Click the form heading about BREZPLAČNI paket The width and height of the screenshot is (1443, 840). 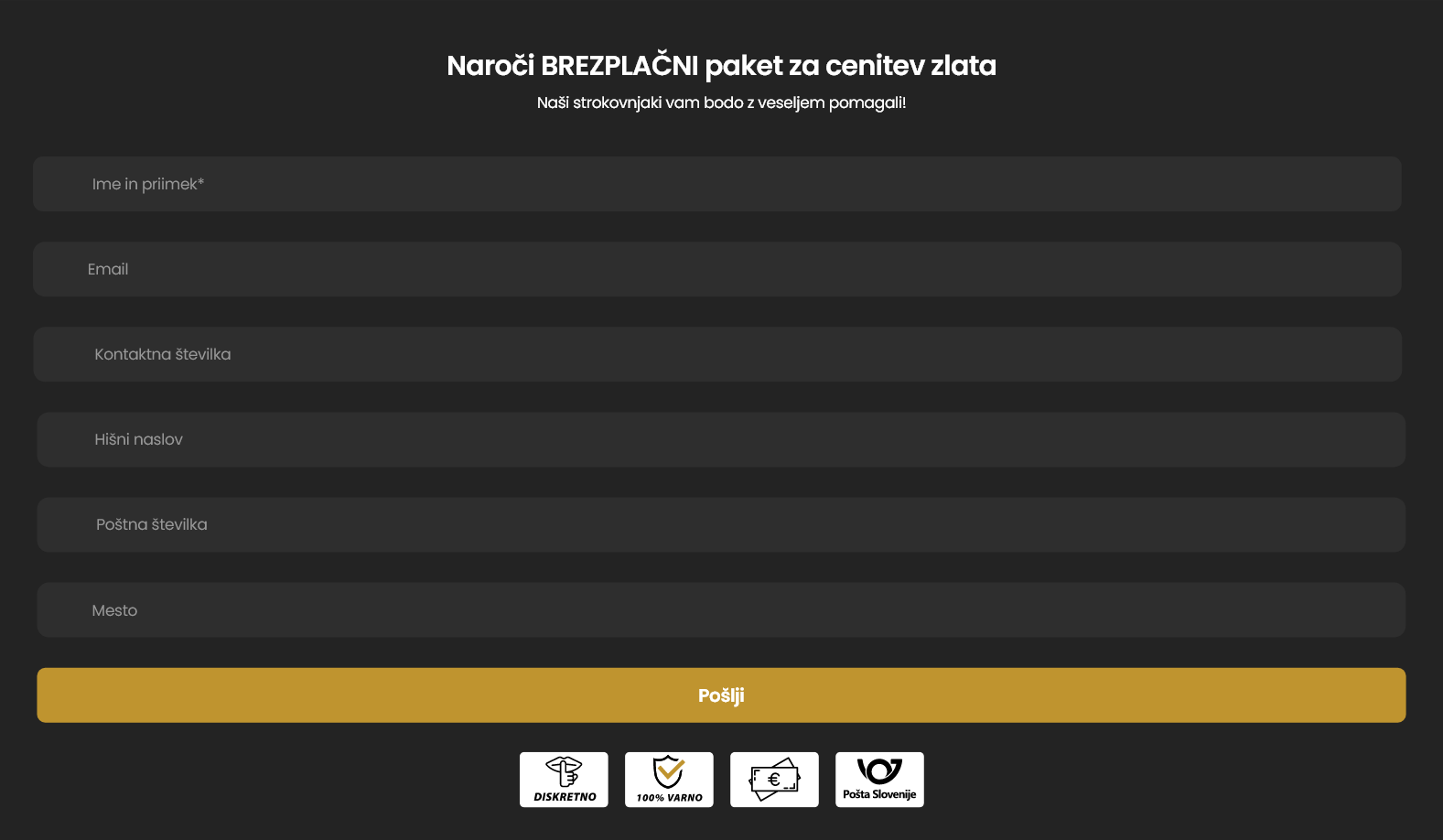point(721,66)
